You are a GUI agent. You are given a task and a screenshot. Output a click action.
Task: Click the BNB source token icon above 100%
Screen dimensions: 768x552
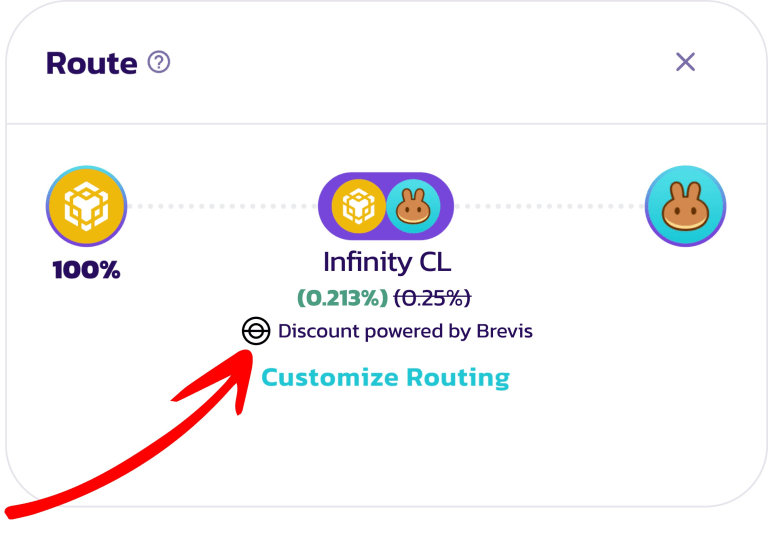[86, 206]
